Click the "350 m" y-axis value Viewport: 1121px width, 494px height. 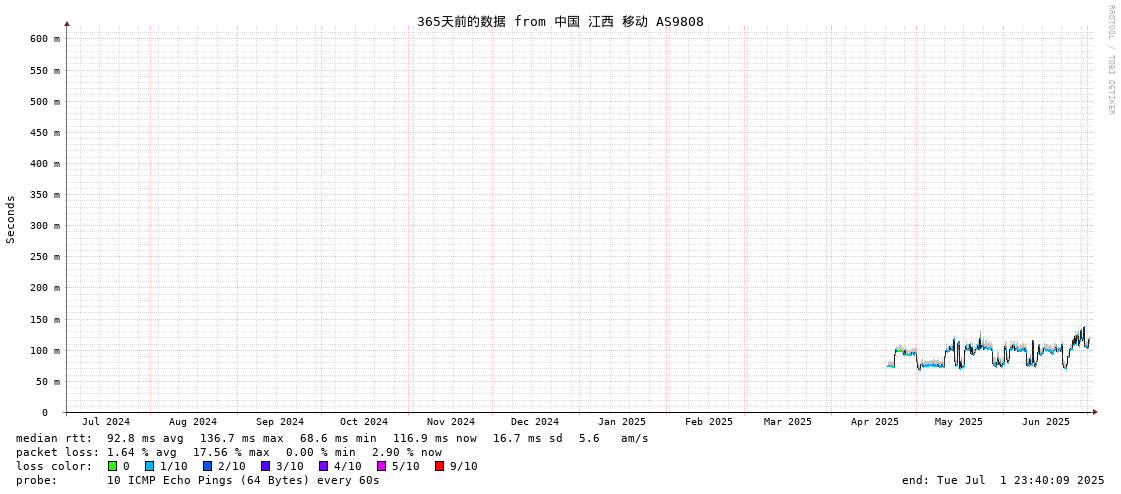[x=44, y=194]
